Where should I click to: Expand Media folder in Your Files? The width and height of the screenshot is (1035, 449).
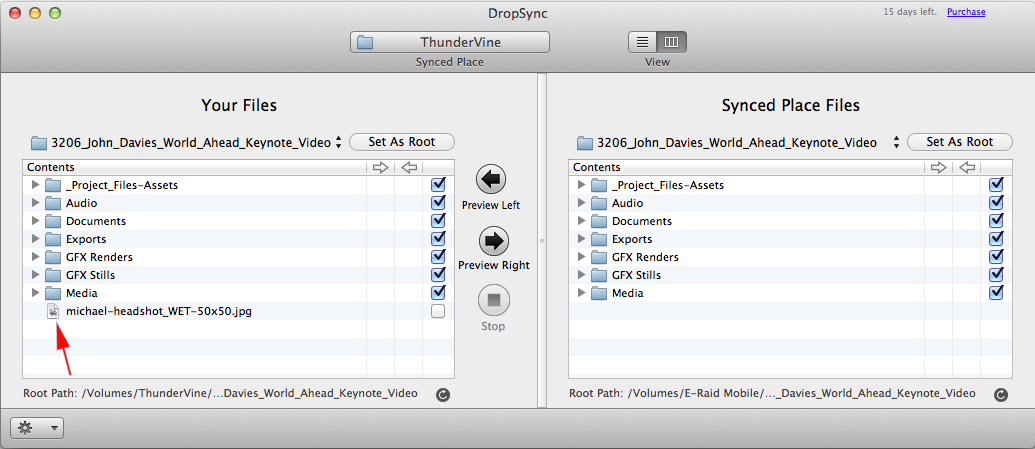36,293
